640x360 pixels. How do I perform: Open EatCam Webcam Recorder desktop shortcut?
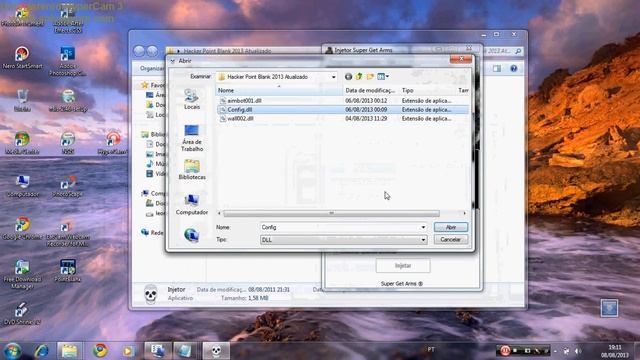click(x=67, y=233)
